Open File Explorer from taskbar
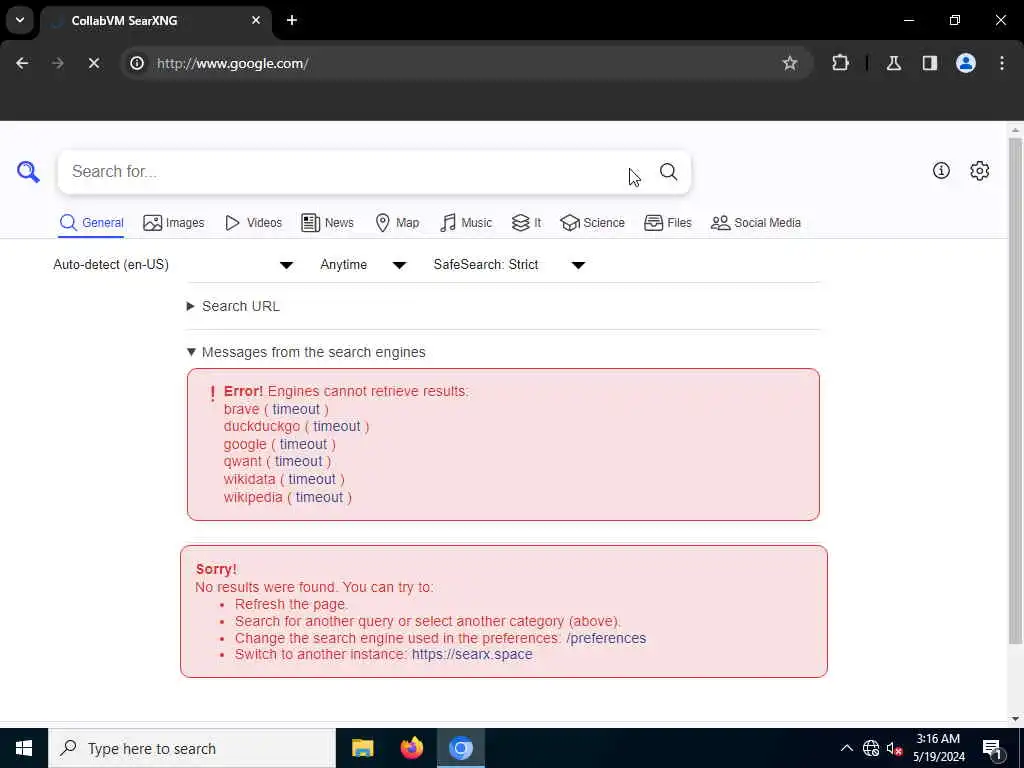This screenshot has width=1024, height=768. pyautogui.click(x=362, y=748)
